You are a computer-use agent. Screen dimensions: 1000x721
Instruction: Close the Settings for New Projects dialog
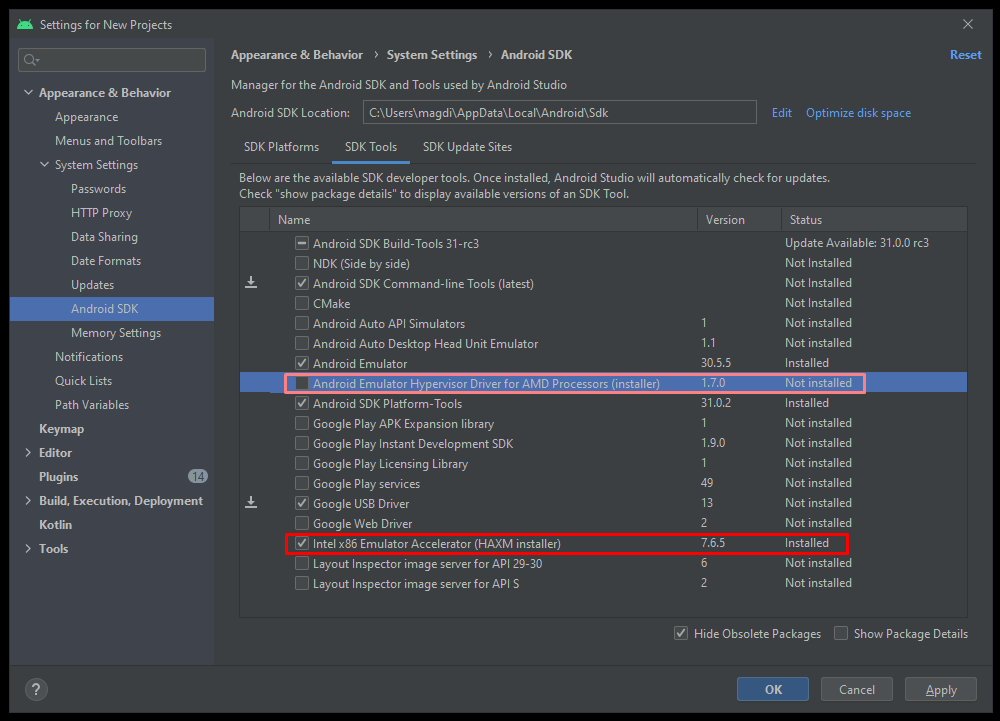(x=967, y=24)
